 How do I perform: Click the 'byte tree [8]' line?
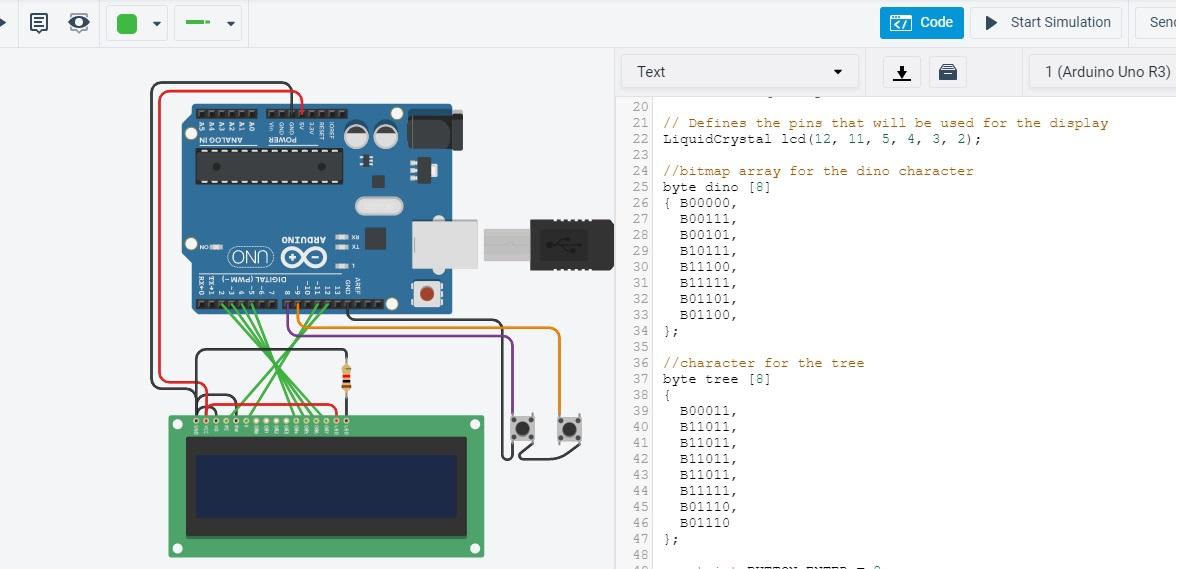(717, 379)
